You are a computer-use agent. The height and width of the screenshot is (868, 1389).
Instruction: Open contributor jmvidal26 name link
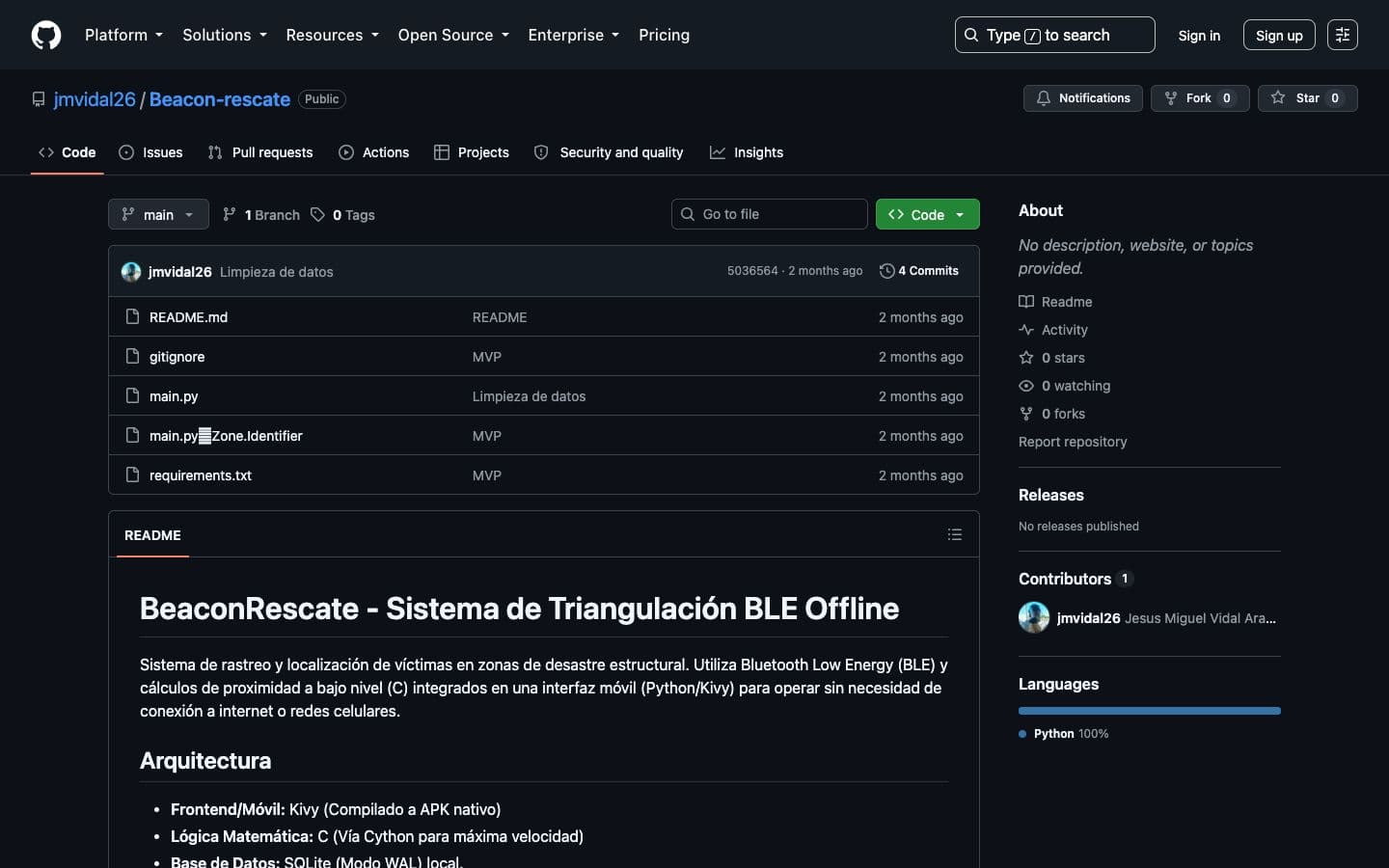click(1089, 618)
